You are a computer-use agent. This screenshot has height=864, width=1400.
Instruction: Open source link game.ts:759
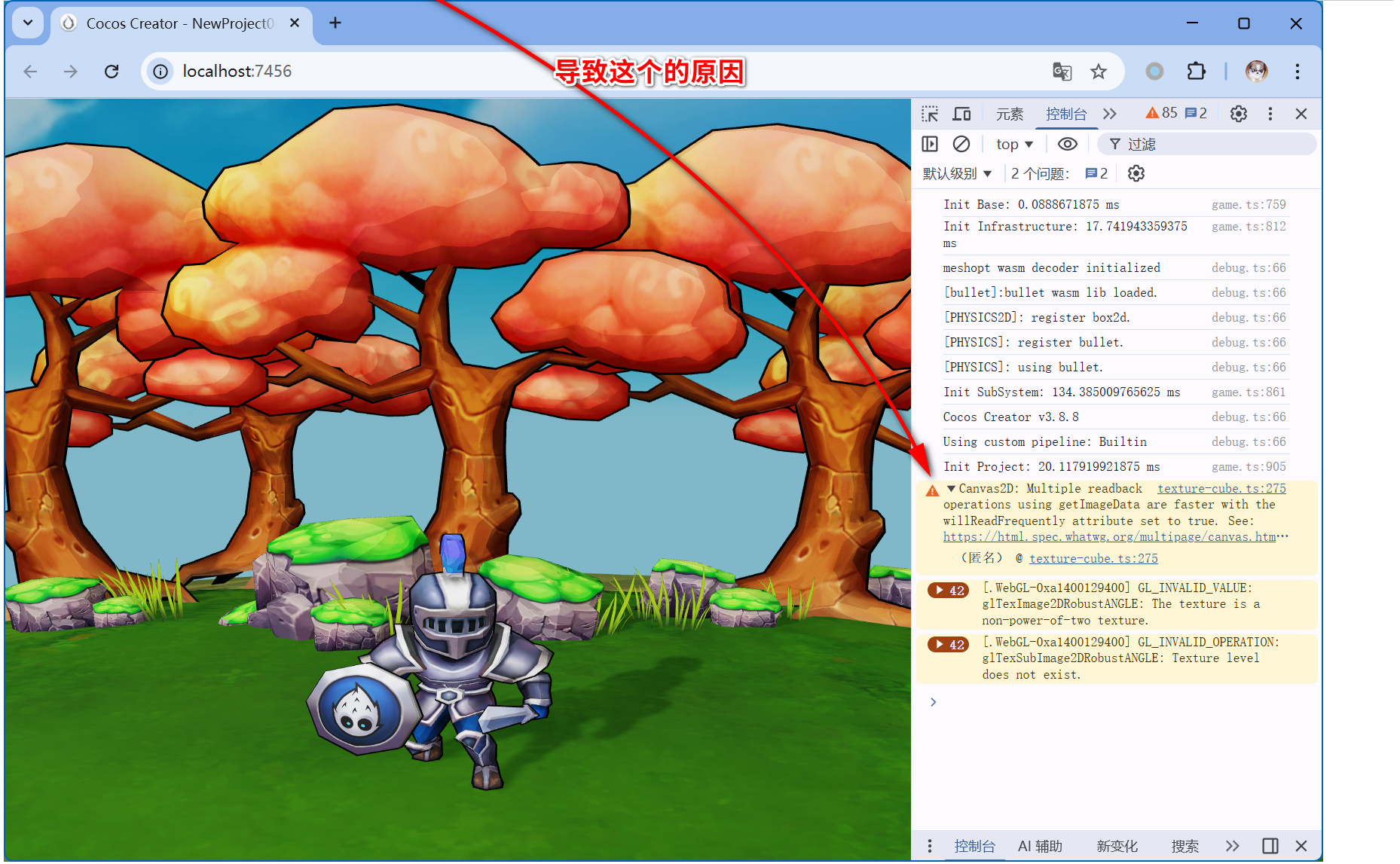[1249, 205]
